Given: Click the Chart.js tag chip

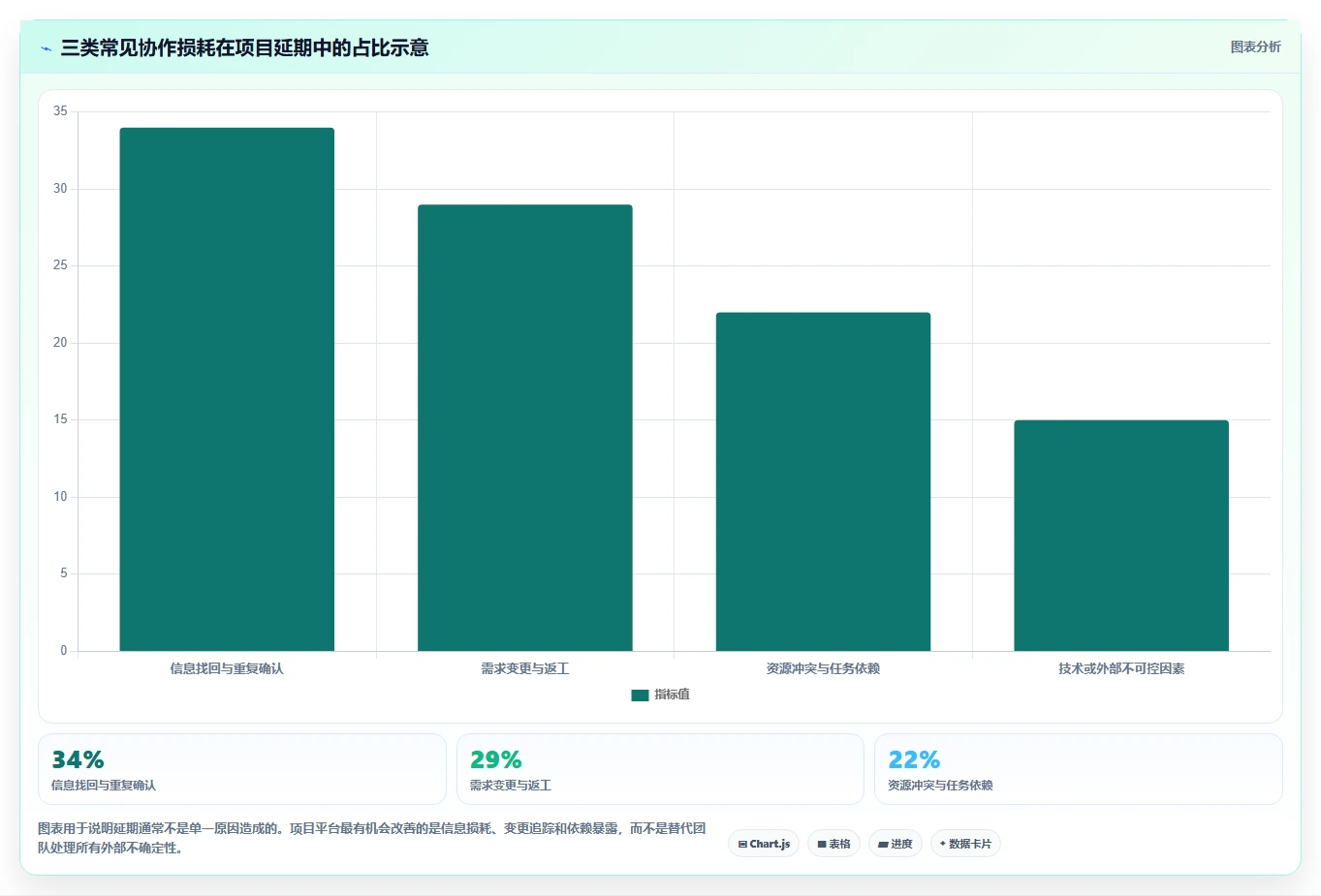Looking at the screenshot, I should click(764, 844).
